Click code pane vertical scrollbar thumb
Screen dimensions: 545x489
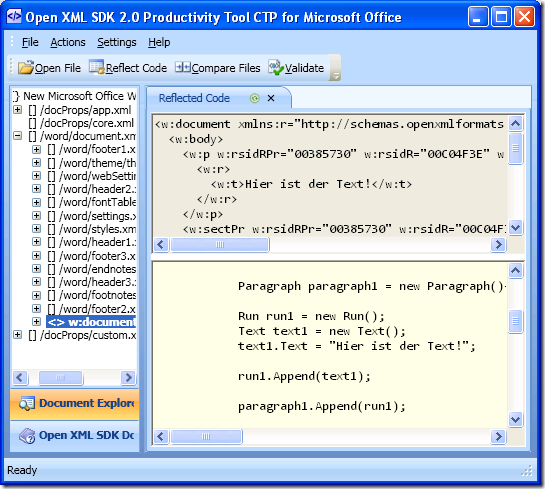(x=515, y=321)
